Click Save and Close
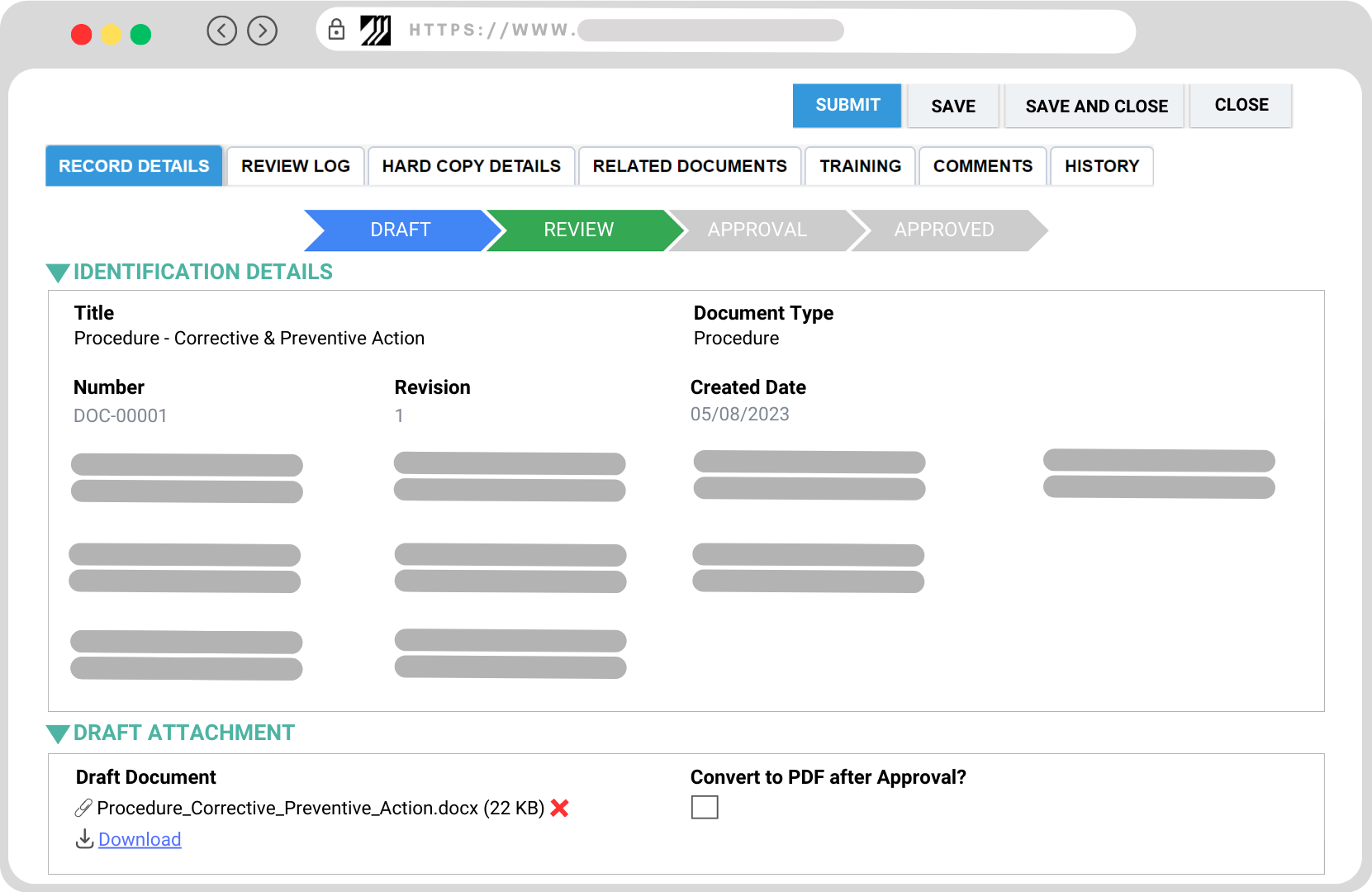 pyautogui.click(x=1094, y=106)
